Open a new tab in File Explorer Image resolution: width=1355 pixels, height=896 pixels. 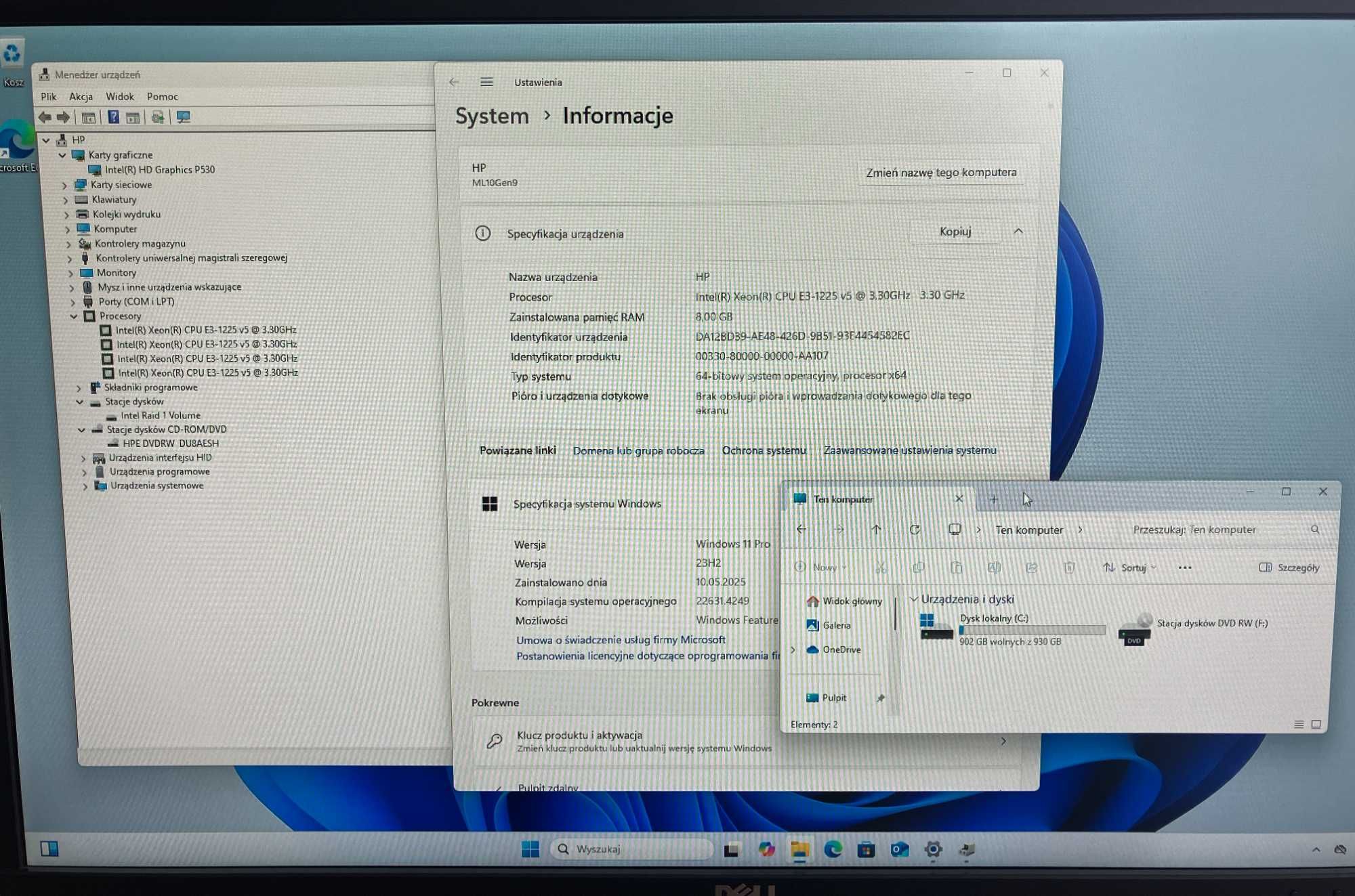993,500
